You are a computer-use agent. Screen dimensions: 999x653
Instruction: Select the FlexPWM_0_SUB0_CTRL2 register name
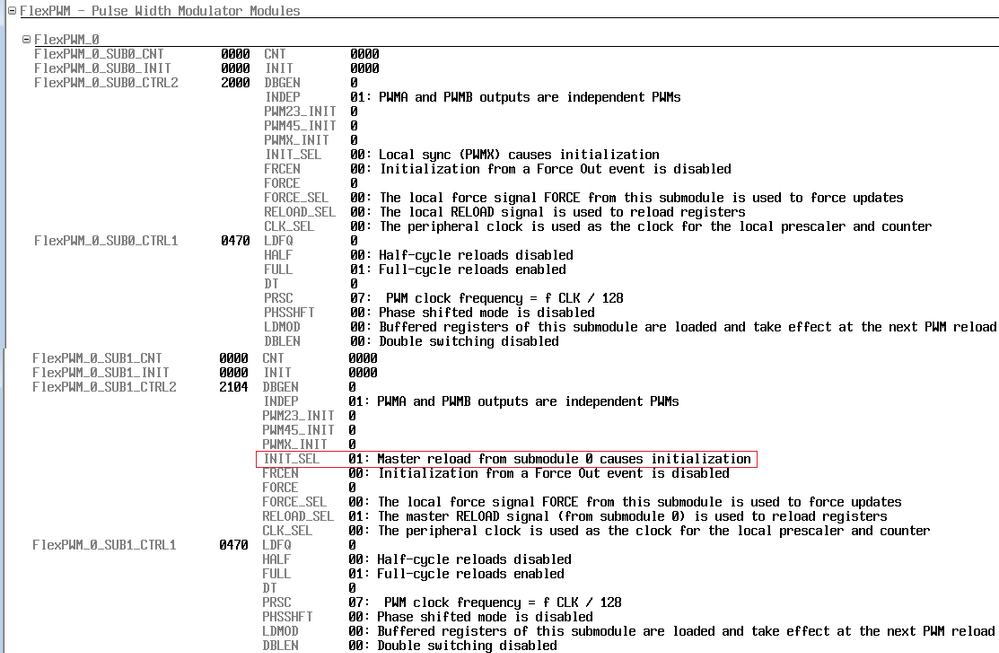point(106,83)
